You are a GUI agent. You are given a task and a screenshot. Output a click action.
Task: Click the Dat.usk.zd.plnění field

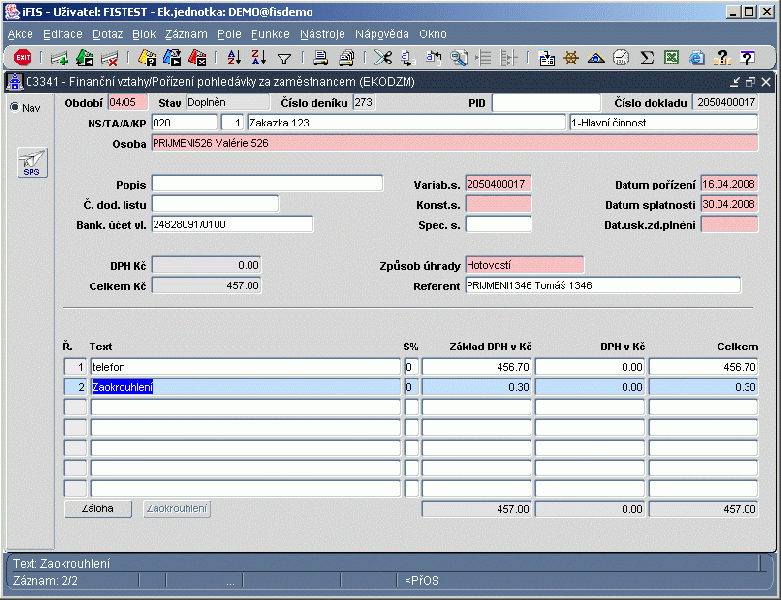(729, 224)
